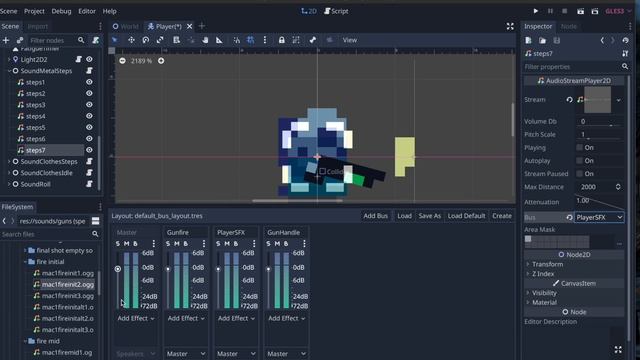Screen dimensions: 640x360
Task: Open the Stream resource dropdown arrow
Action: (x=619, y=100)
